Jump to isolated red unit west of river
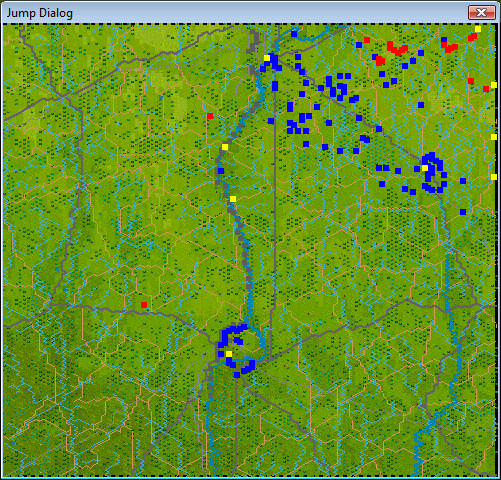 point(210,116)
